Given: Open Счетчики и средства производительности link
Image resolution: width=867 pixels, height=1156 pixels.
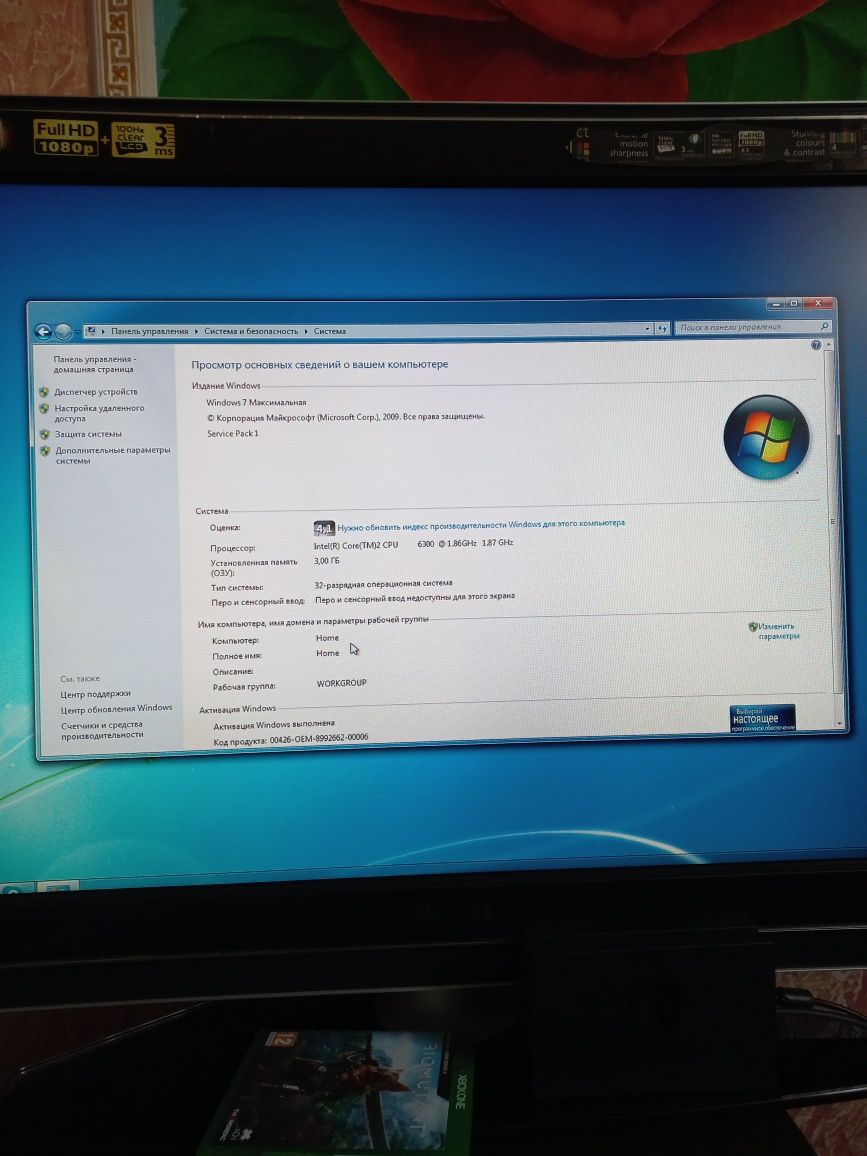Looking at the screenshot, I should click(x=102, y=730).
